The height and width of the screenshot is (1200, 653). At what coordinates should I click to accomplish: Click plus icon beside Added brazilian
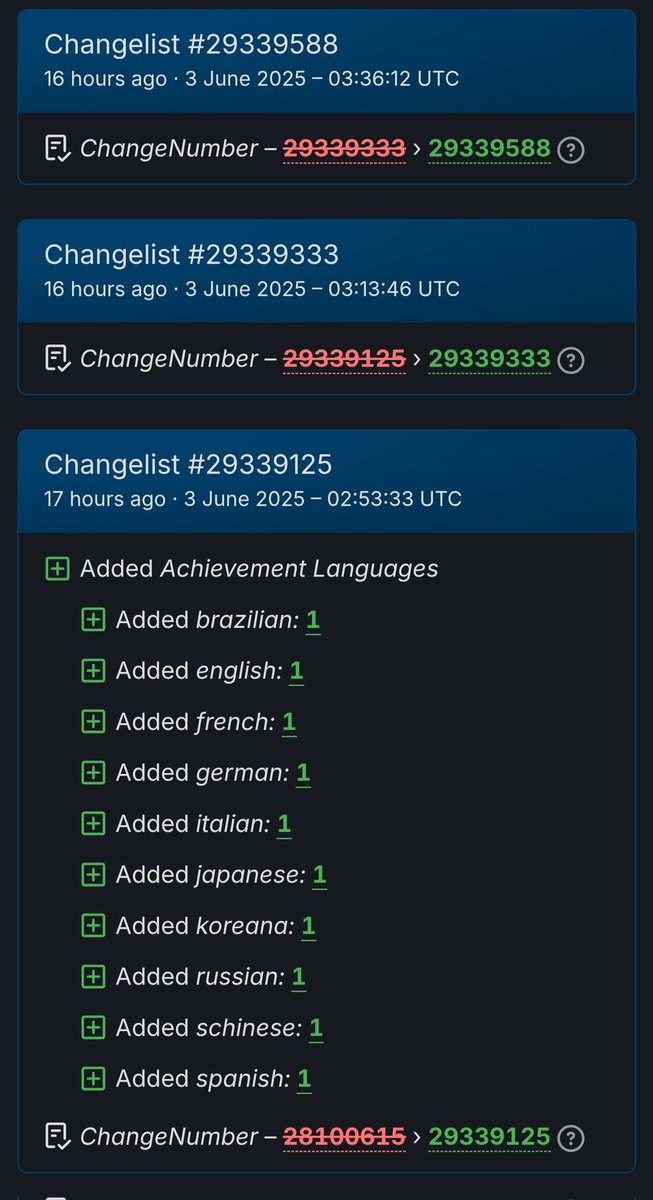93,620
